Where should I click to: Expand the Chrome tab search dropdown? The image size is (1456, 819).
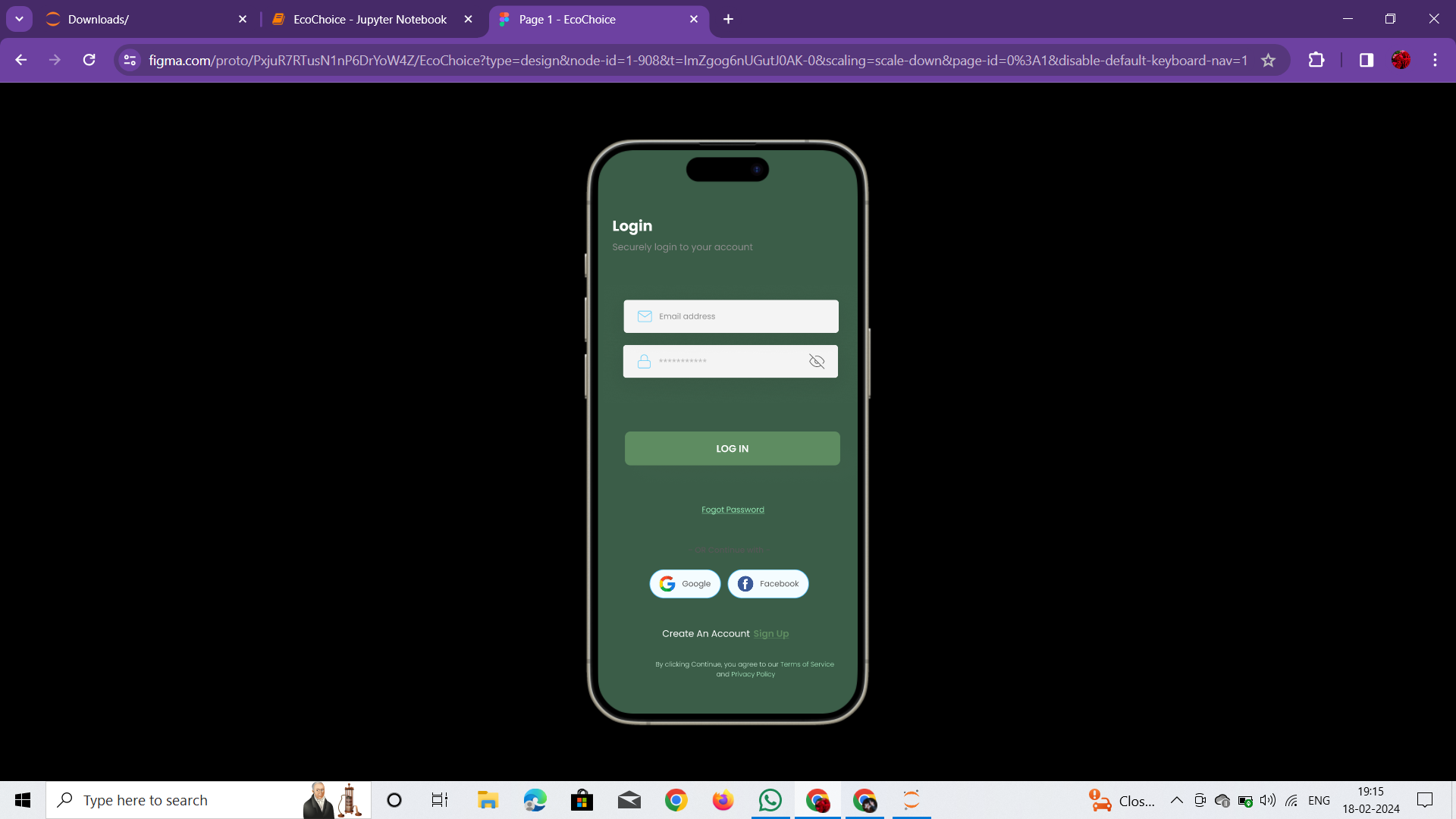pyautogui.click(x=19, y=20)
